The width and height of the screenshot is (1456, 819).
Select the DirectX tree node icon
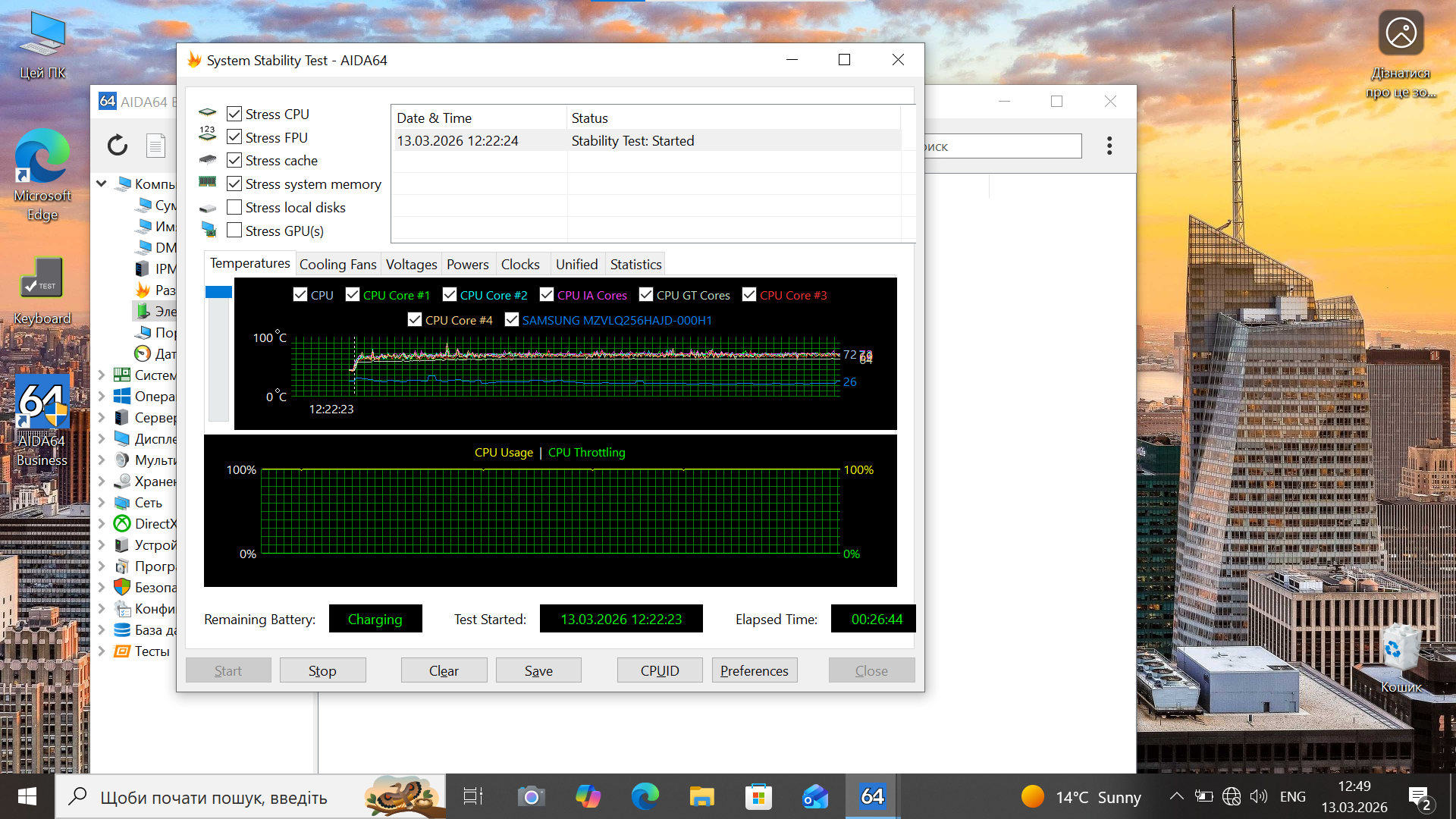(x=122, y=523)
